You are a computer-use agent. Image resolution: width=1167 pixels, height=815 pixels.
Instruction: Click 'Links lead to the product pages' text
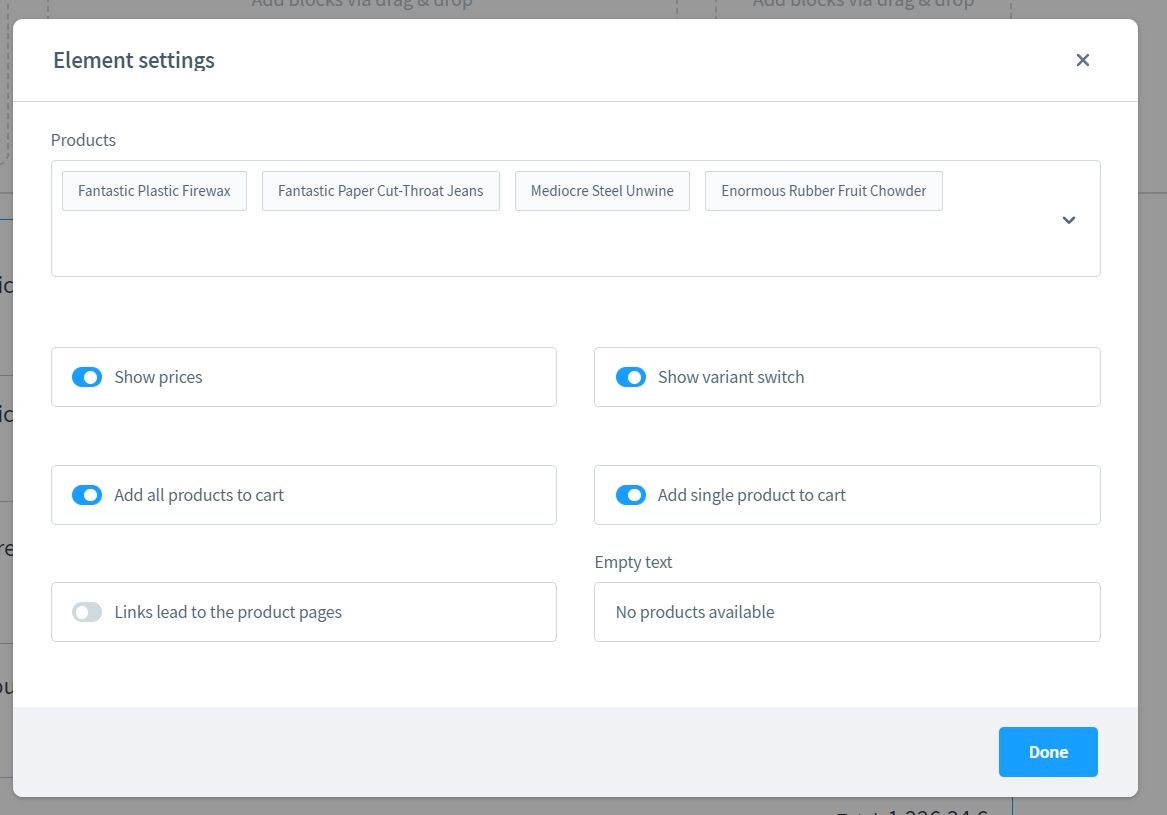[228, 612]
